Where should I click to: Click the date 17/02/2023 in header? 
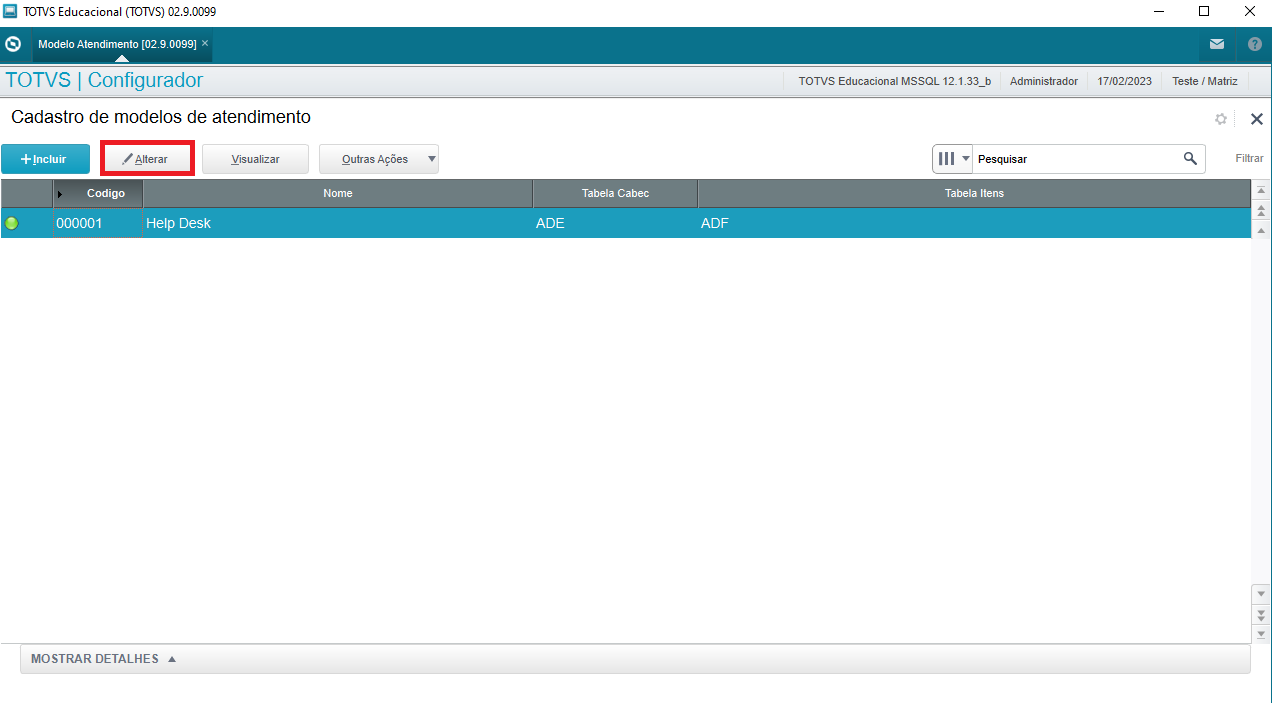1124,81
